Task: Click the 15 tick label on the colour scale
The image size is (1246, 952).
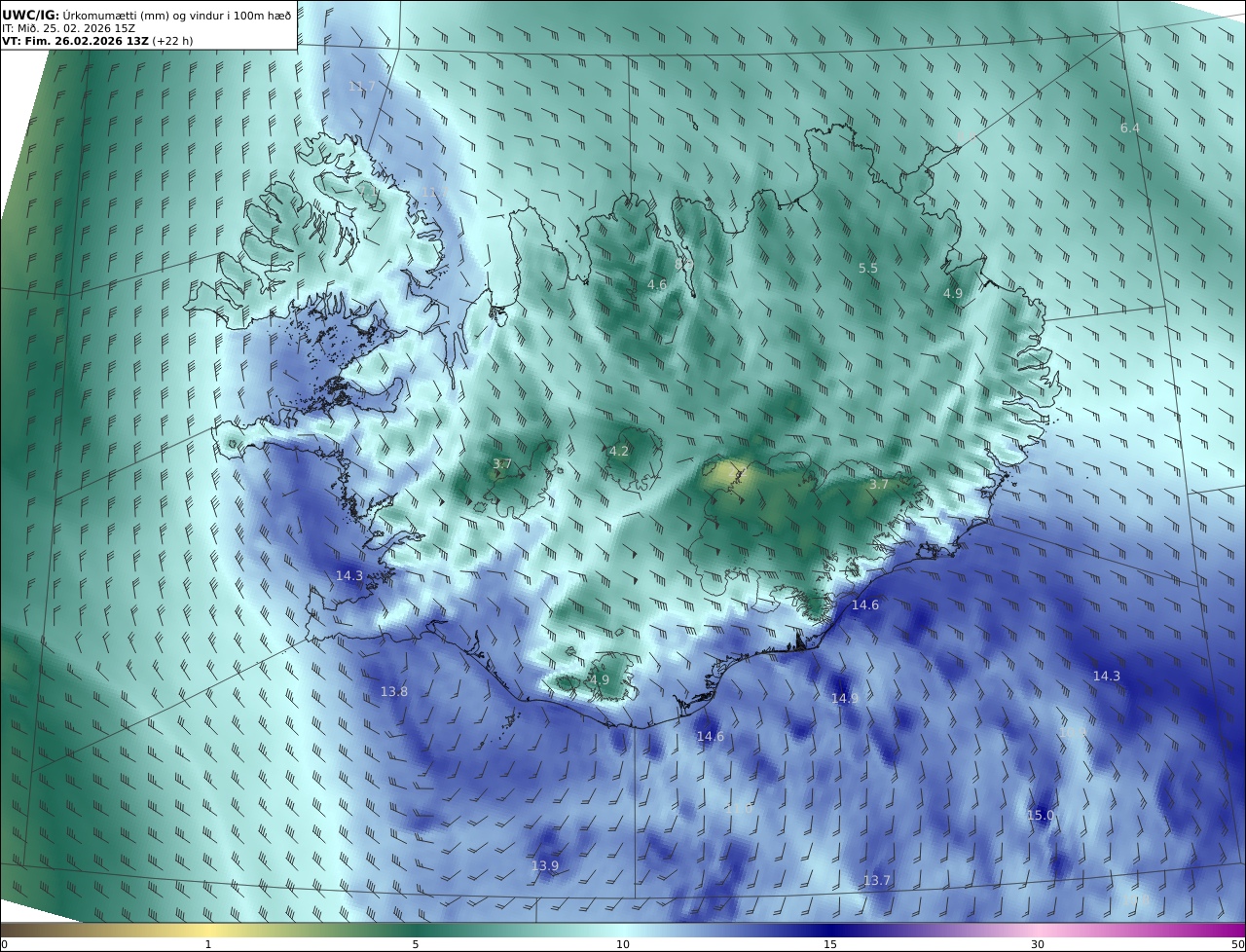Action: point(830,944)
